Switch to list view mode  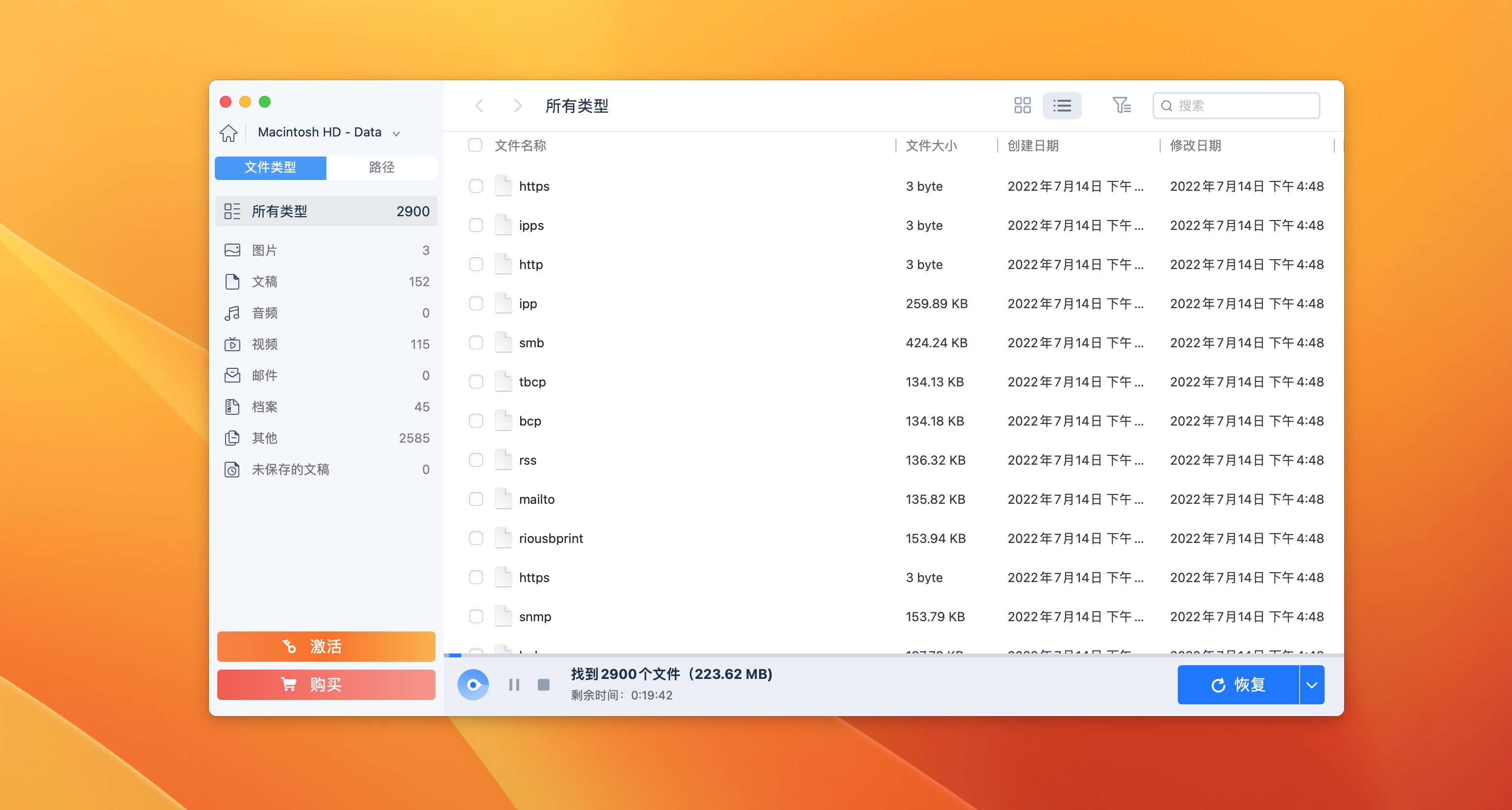[1062, 106]
